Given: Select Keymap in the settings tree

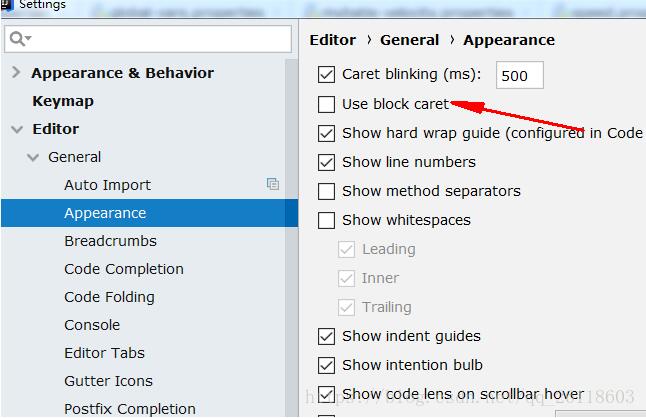Looking at the screenshot, I should tap(63, 101).
